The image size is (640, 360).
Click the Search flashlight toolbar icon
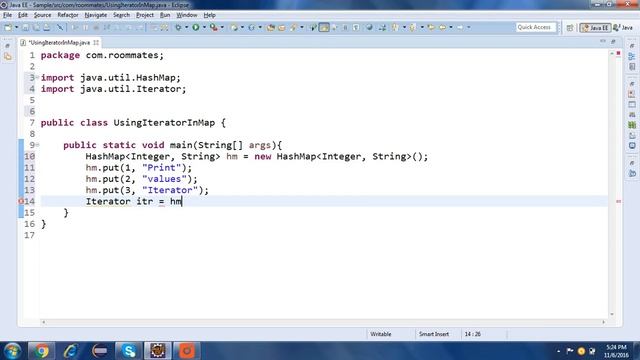click(293, 27)
